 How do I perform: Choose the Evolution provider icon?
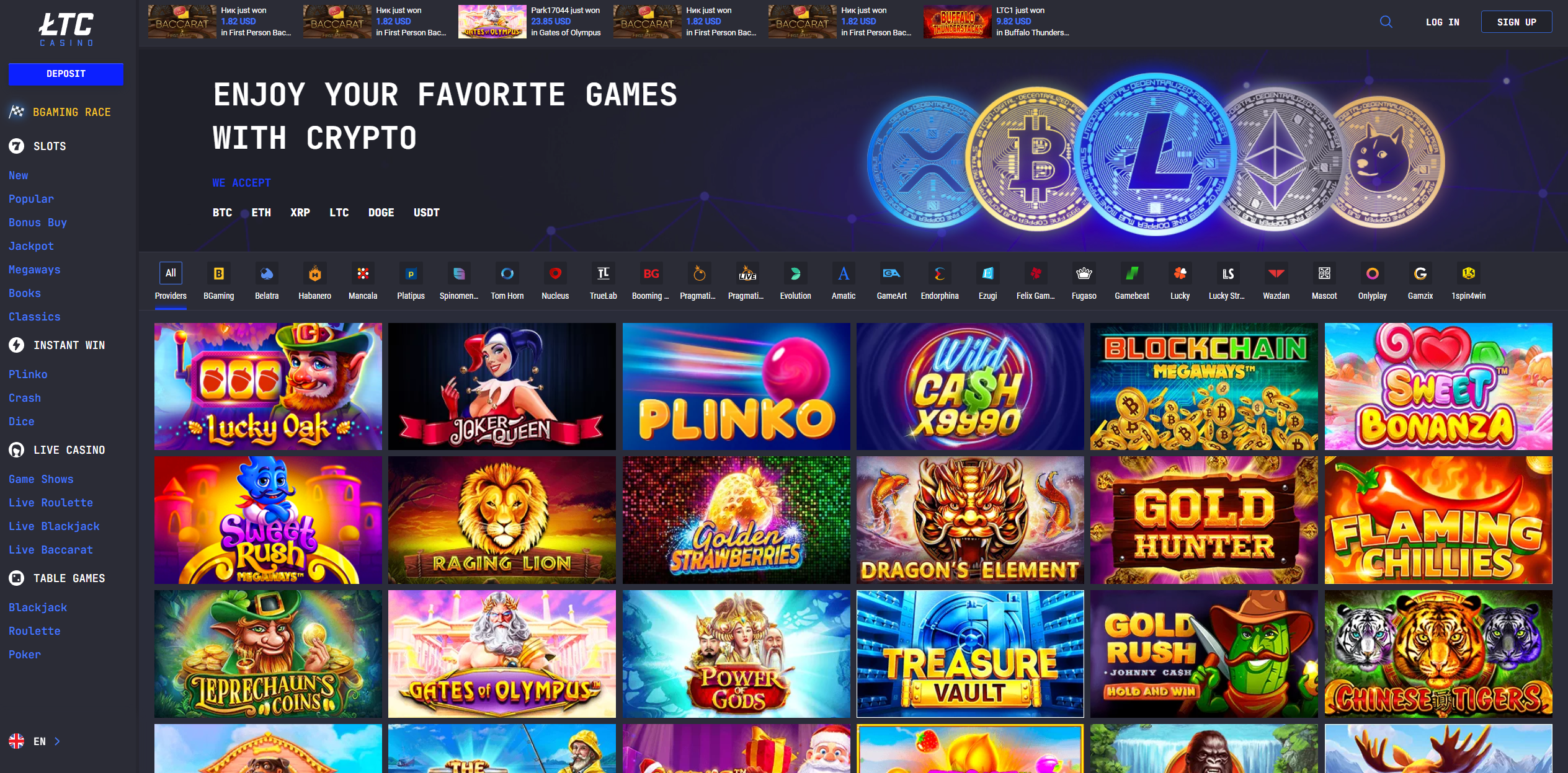coord(795,273)
